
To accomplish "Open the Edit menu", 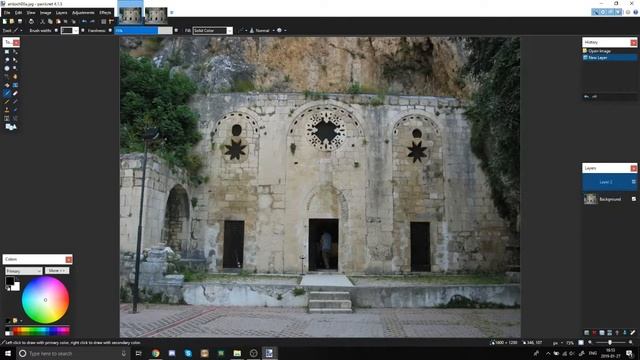I will (x=18, y=13).
